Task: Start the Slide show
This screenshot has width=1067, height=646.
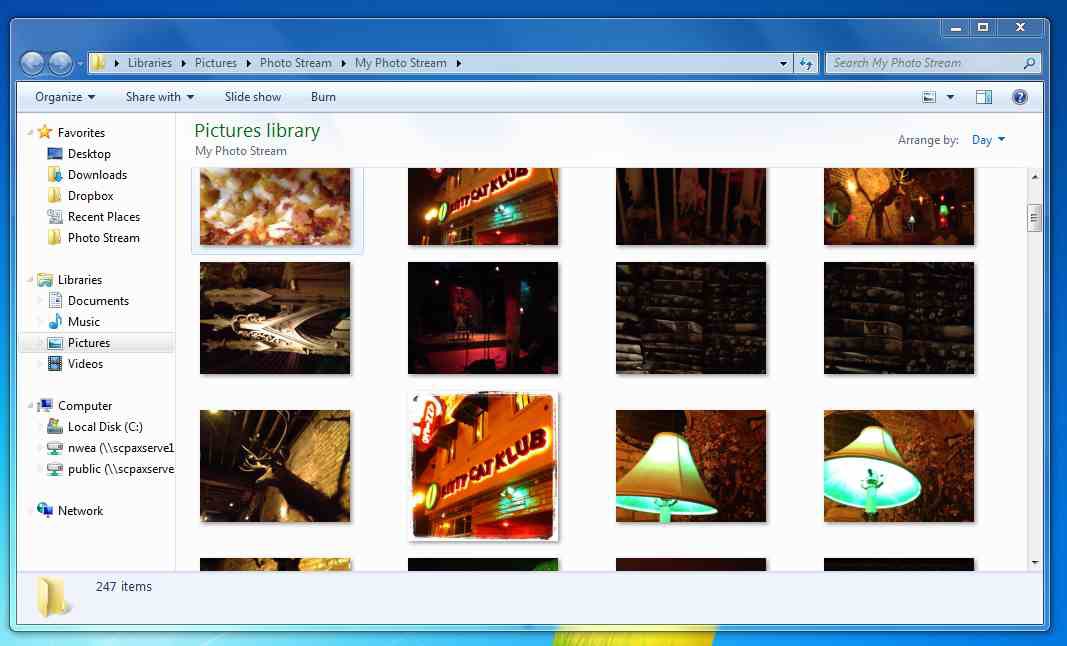Action: point(252,97)
